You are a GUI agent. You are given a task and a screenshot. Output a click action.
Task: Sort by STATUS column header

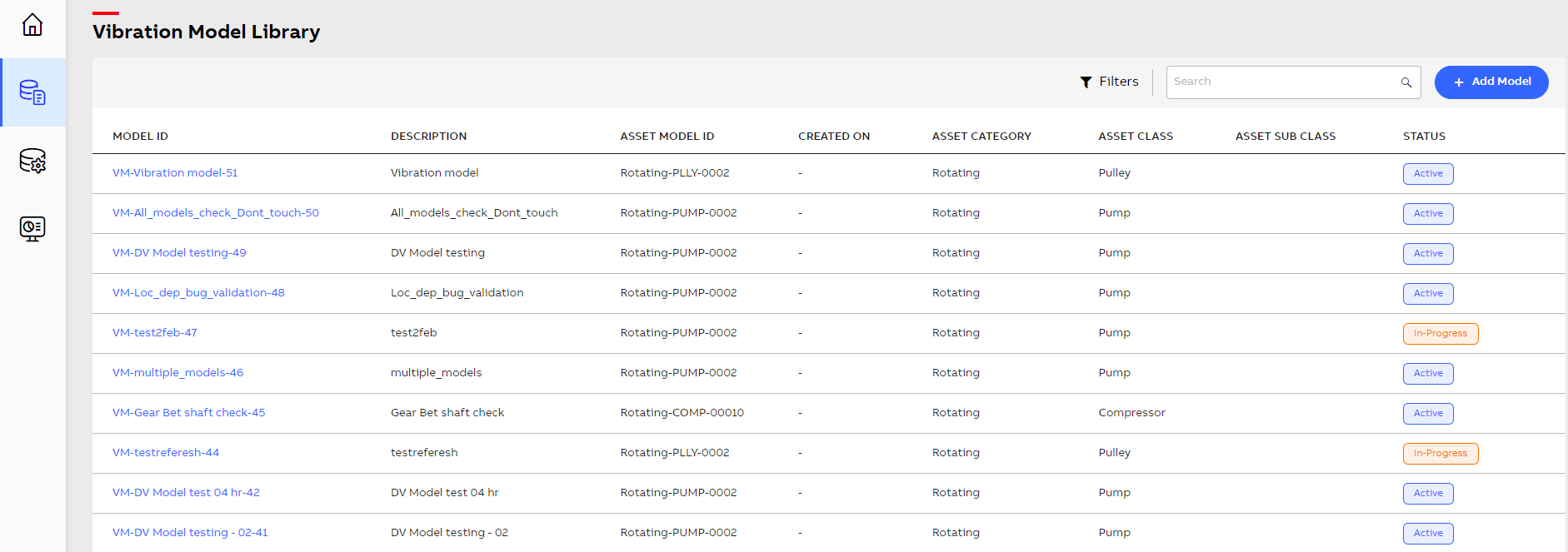tap(1424, 137)
